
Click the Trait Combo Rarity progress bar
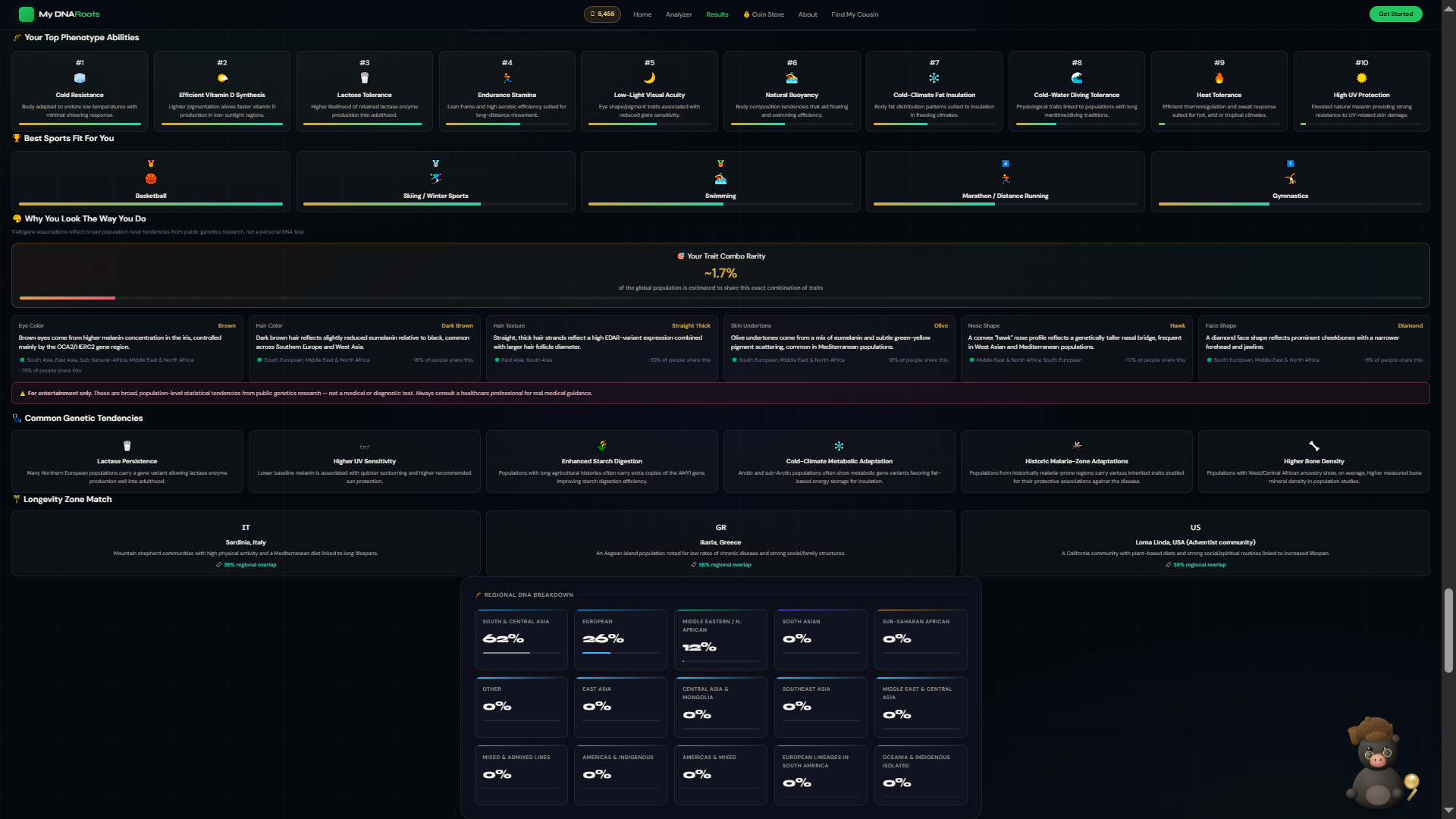pos(720,298)
